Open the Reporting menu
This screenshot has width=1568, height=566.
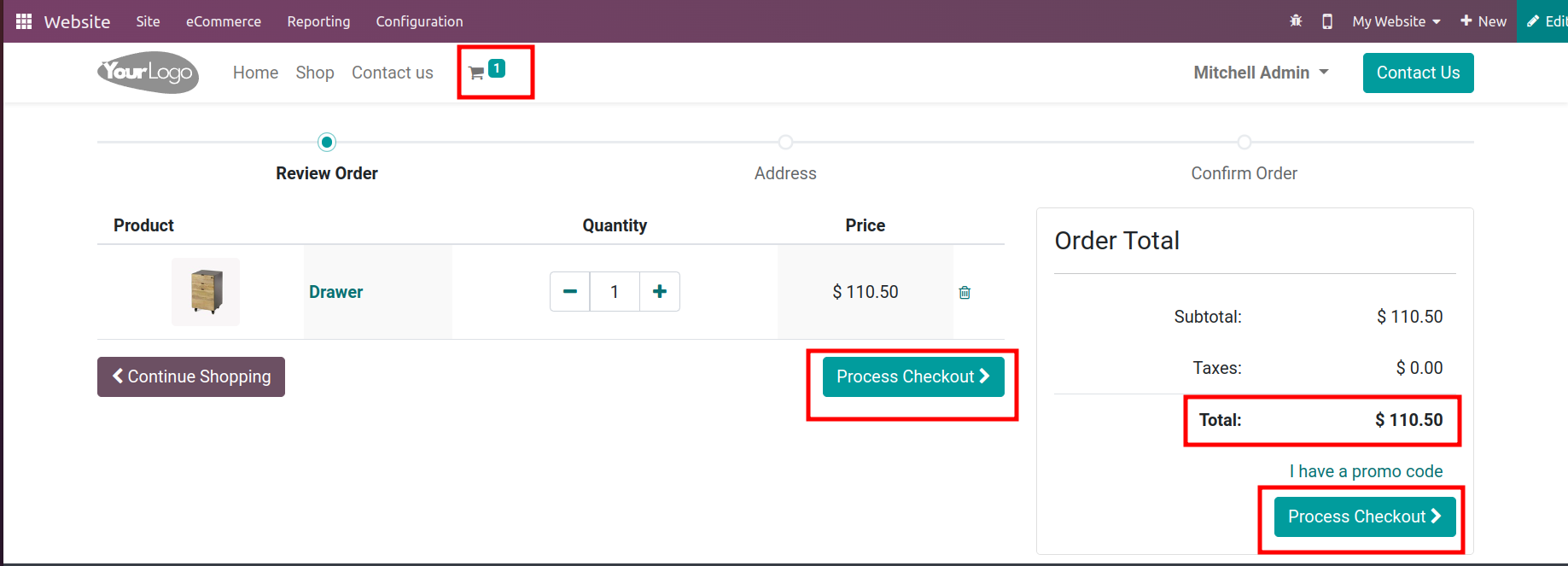tap(318, 21)
